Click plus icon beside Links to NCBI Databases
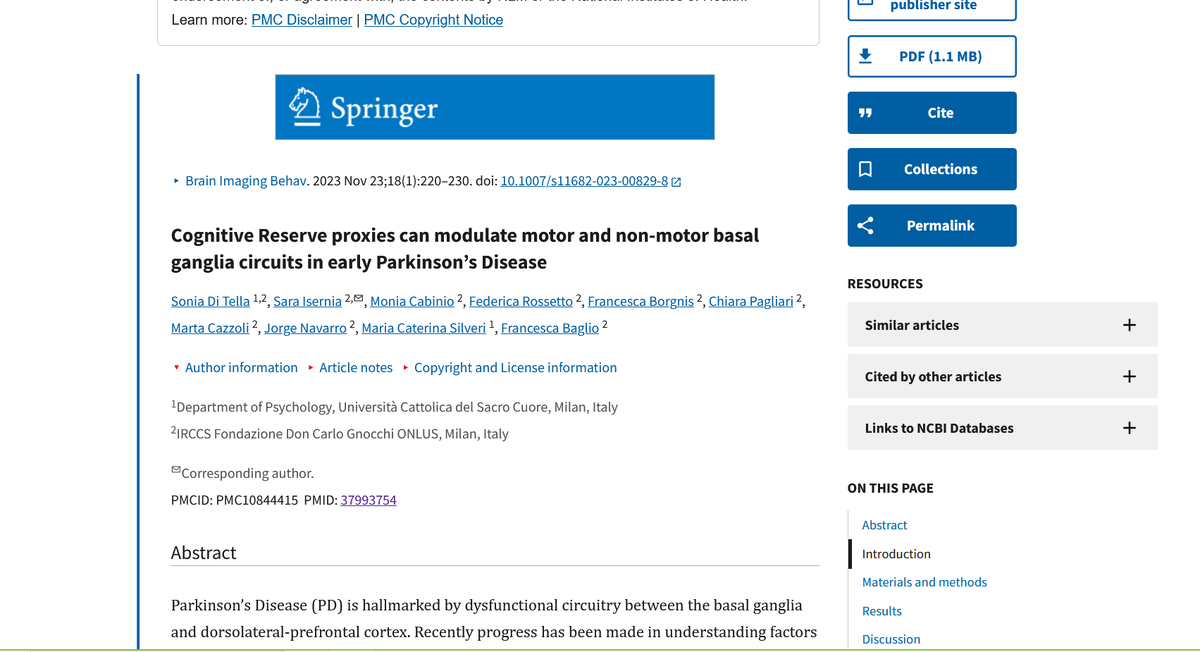This screenshot has height=652, width=1200. 1129,427
